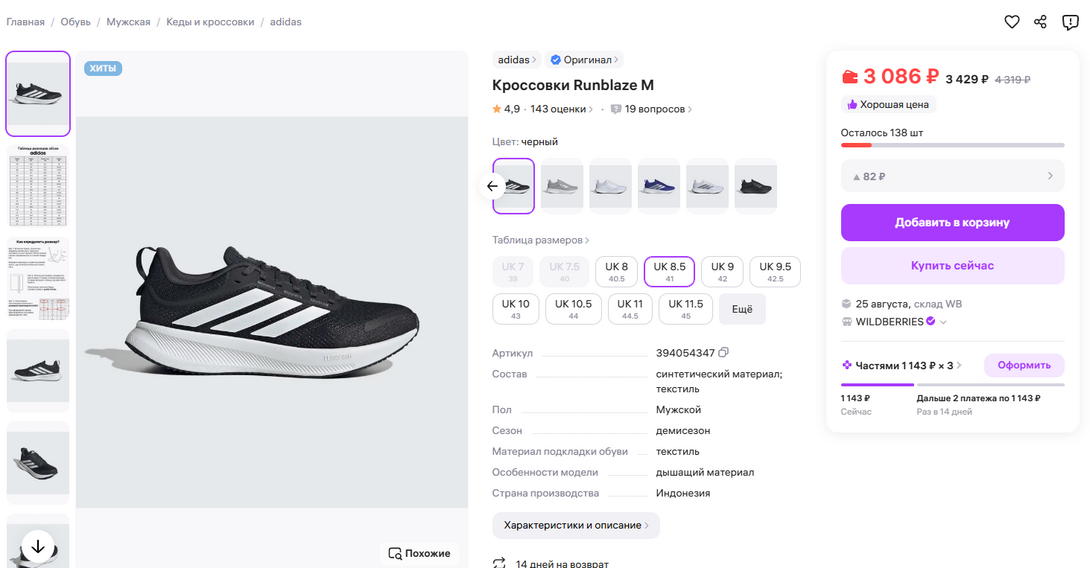Click the 14-day return arrows icon
This screenshot has width=1090, height=568.
[499, 563]
